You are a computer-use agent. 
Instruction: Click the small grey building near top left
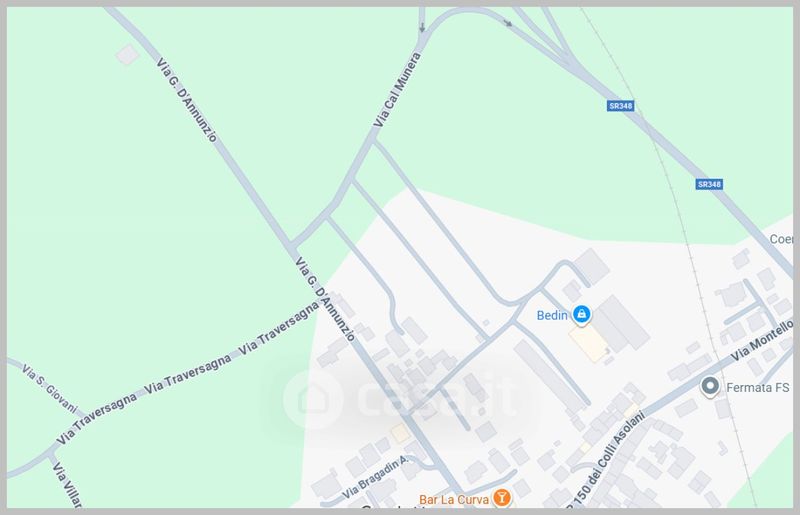[x=127, y=55]
